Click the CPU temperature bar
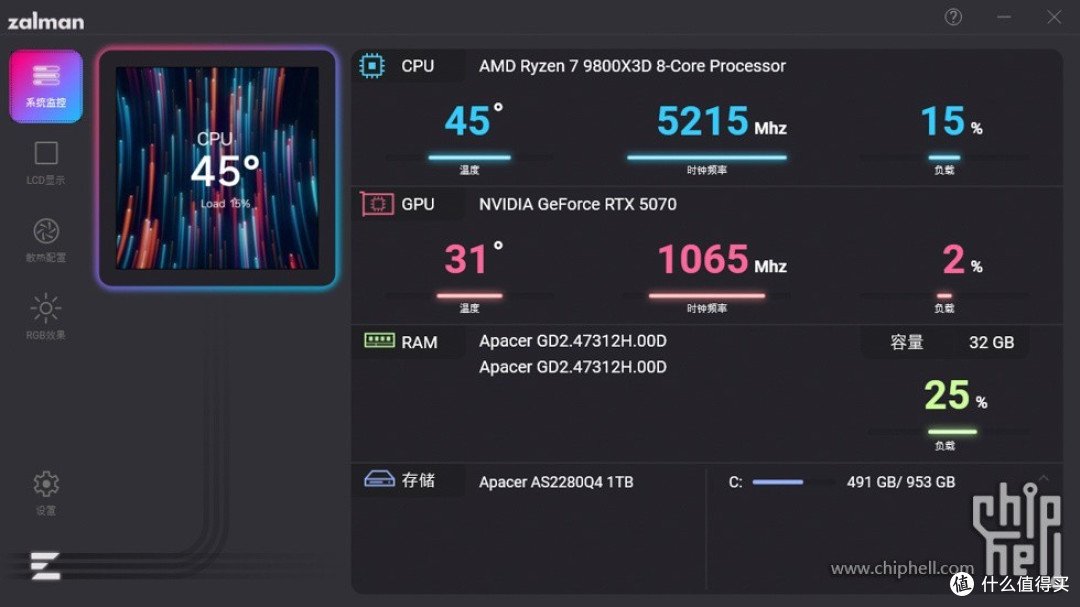The image size is (1080, 607). pos(470,158)
